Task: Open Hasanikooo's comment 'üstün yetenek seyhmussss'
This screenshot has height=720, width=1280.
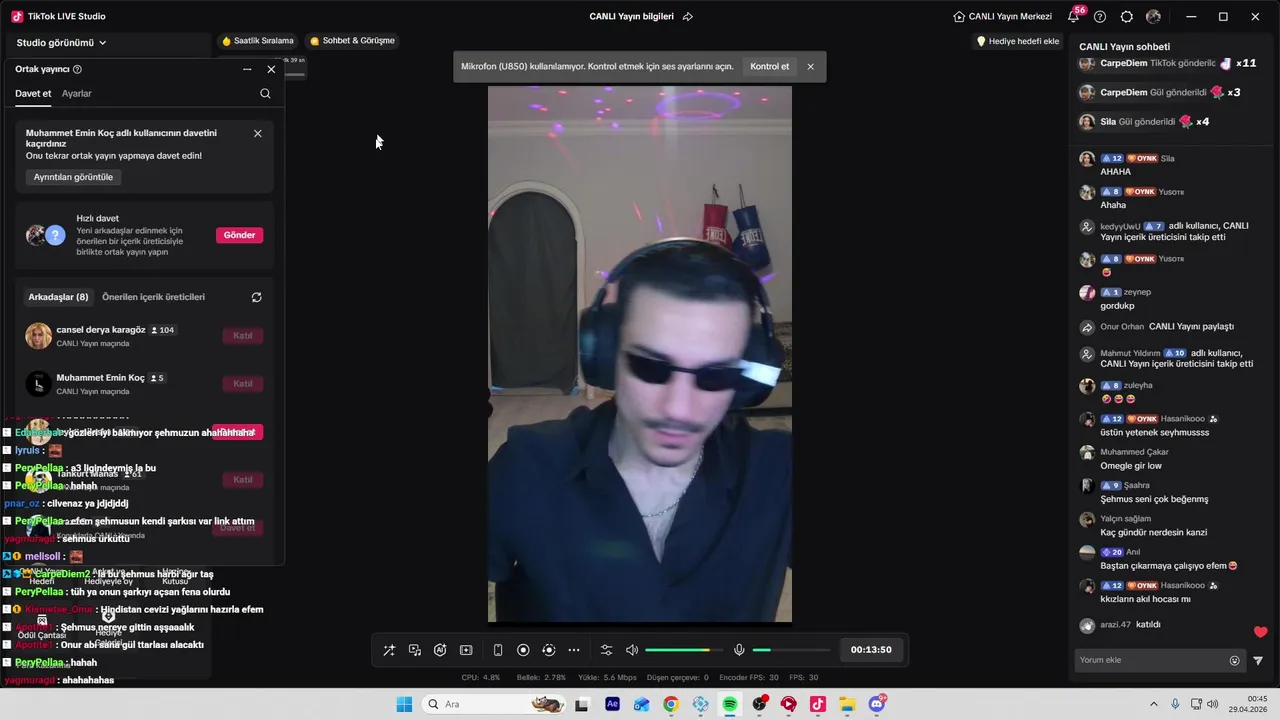Action: click(x=1155, y=433)
